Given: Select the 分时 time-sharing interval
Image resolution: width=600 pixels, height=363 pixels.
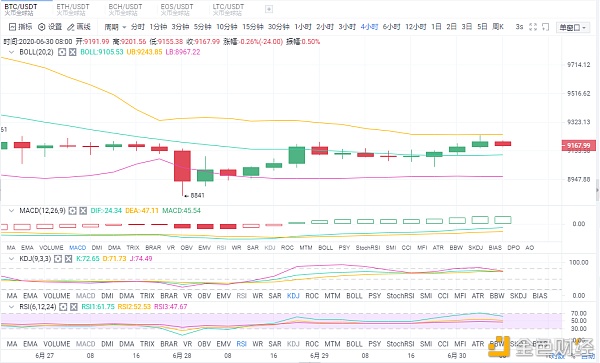Looking at the screenshot, I should tap(138, 27).
